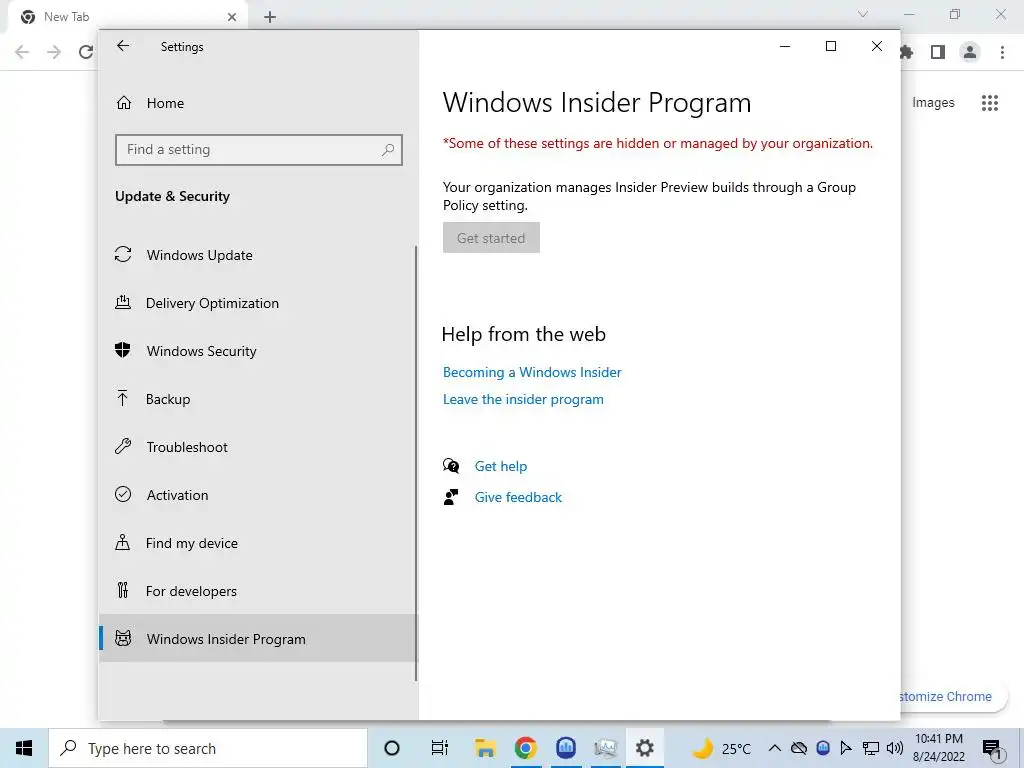Click Chrome's forward navigation arrow
The width and height of the screenshot is (1024, 768).
tap(54, 52)
